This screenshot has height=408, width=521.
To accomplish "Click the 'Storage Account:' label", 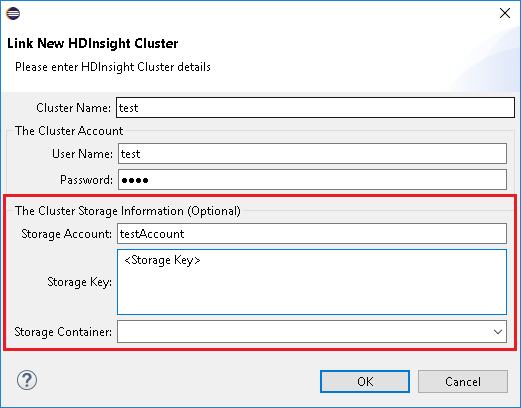I will click(x=66, y=234).
